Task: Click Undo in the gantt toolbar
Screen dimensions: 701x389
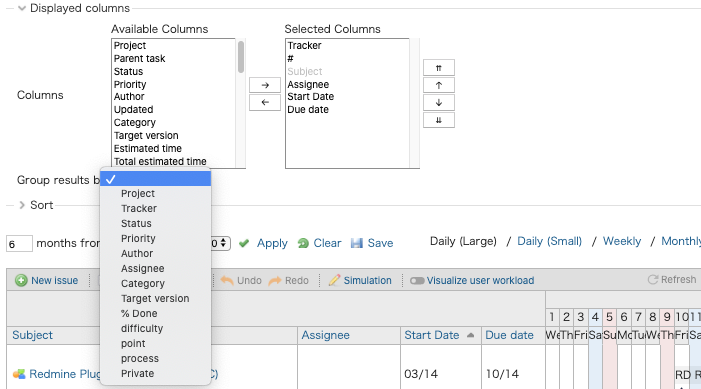Action: tap(241, 280)
